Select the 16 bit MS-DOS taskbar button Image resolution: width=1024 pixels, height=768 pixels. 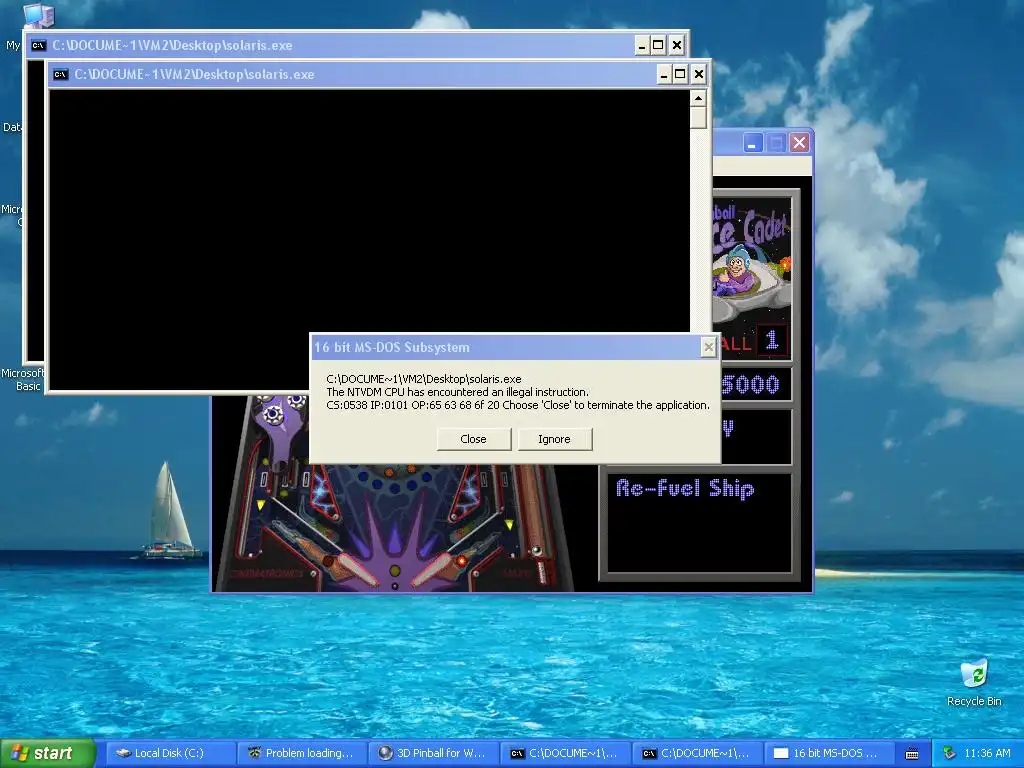click(x=829, y=753)
